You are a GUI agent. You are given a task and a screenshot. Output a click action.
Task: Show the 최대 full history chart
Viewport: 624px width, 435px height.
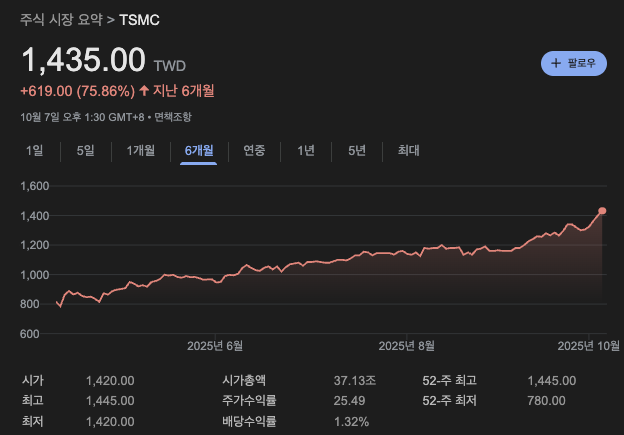click(408, 151)
